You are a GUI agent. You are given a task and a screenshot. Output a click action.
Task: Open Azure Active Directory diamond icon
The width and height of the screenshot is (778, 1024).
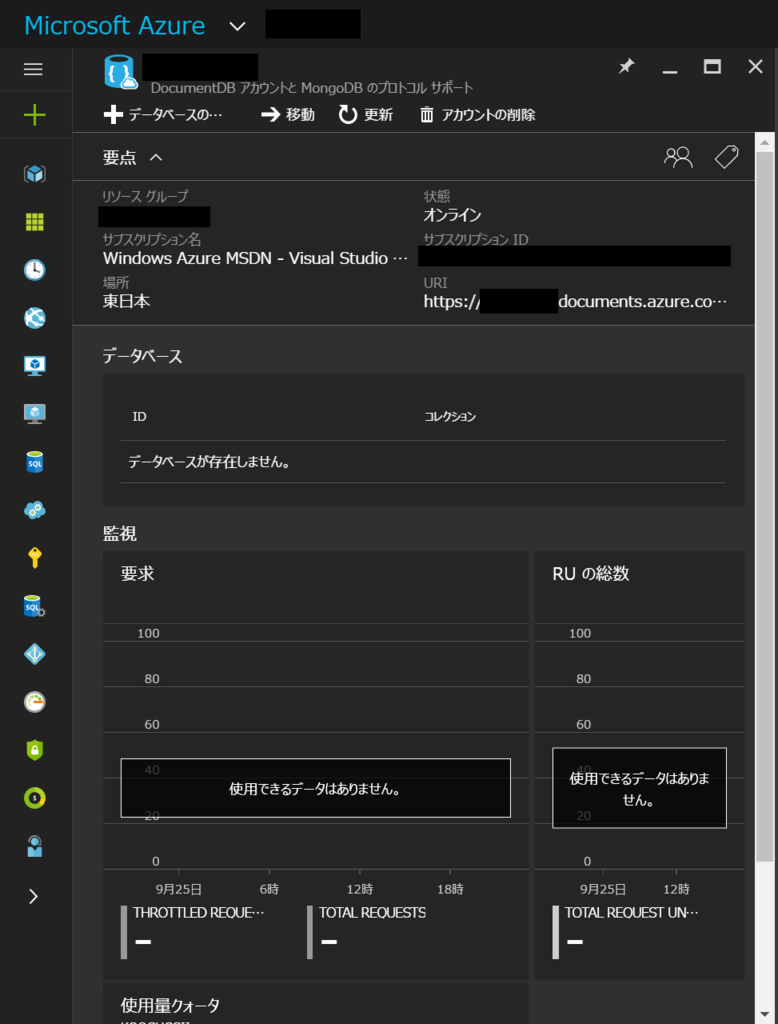35,654
